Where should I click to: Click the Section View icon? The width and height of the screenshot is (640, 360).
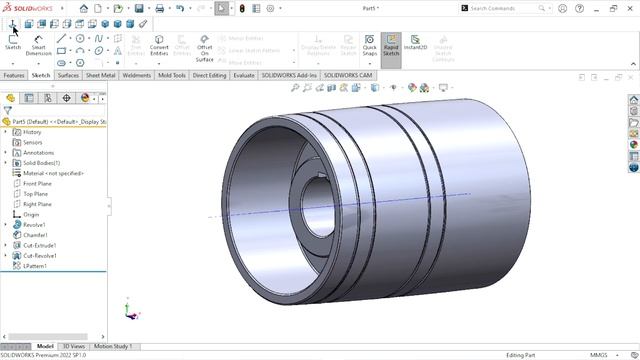[x=331, y=88]
